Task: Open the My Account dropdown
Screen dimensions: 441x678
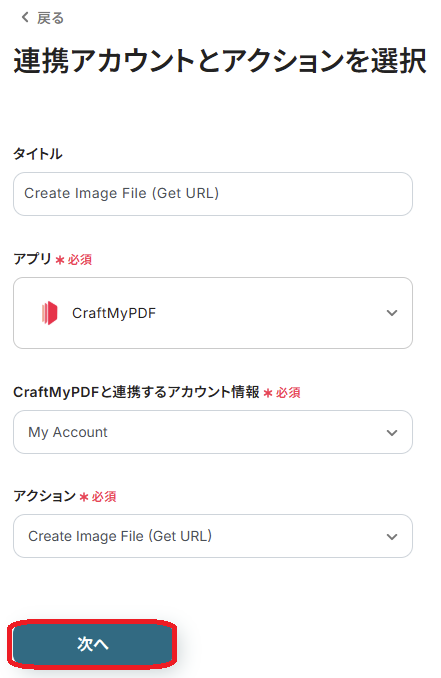Action: pos(213,432)
